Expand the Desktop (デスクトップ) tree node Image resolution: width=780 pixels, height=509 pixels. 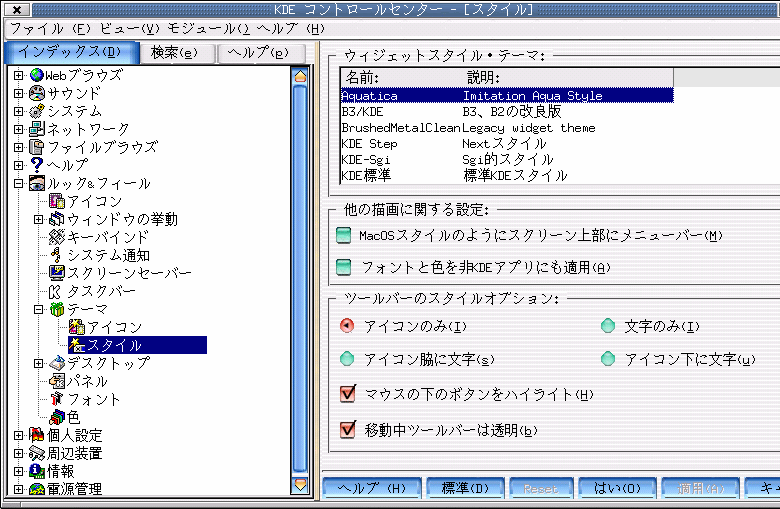(38, 363)
